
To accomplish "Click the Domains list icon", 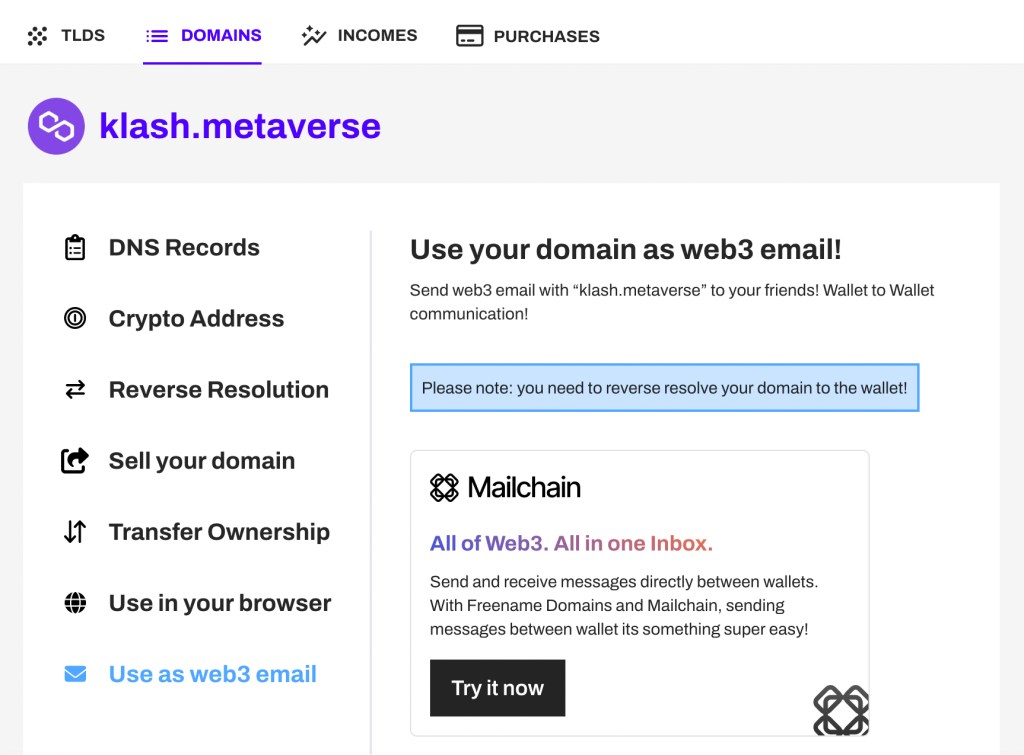I will tap(157, 36).
